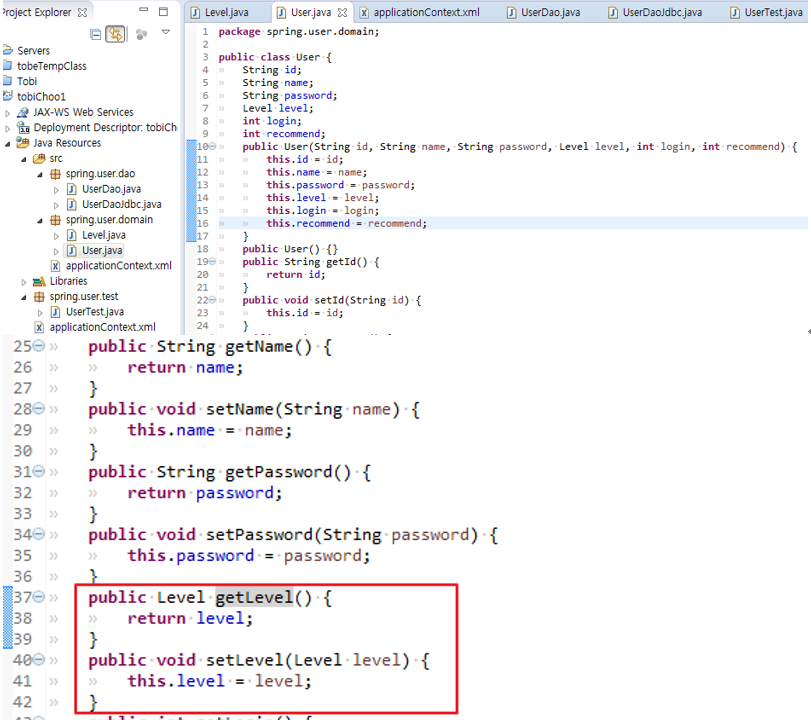Switch to the UserDao.java editor tab
This screenshot has height=720, width=811.
pos(543,12)
